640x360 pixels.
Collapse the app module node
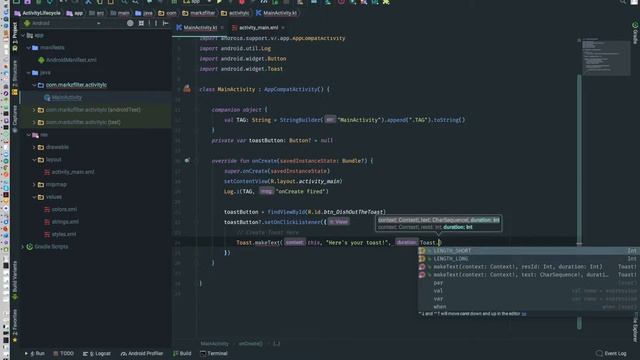point(23,36)
